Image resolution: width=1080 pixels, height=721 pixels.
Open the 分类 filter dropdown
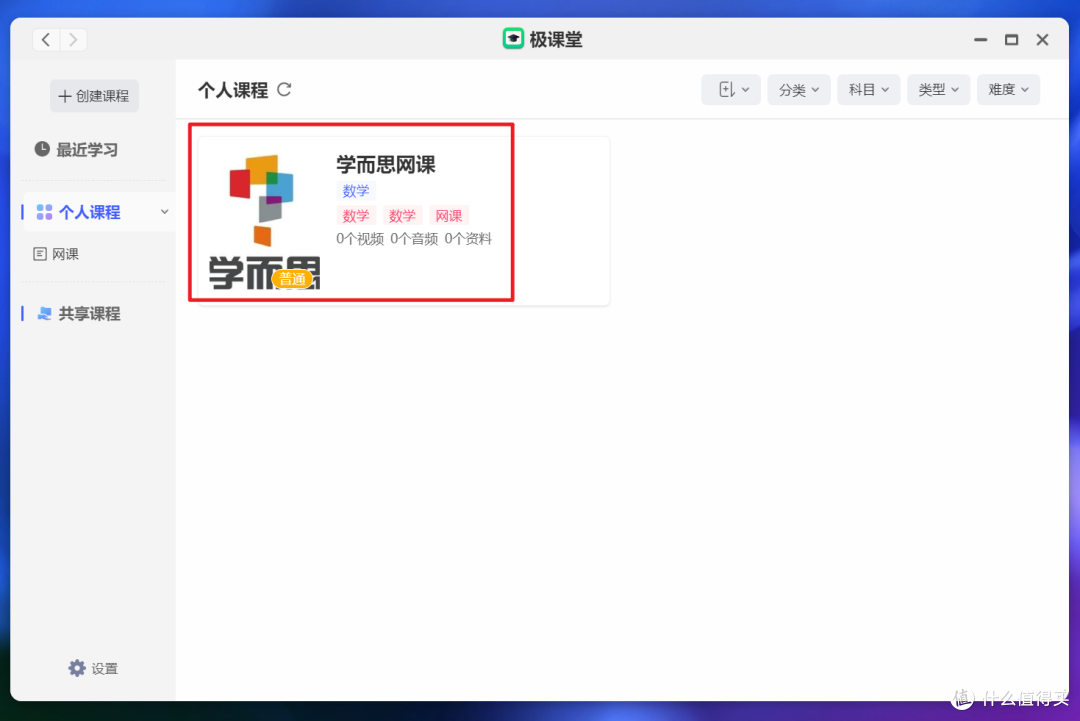799,90
